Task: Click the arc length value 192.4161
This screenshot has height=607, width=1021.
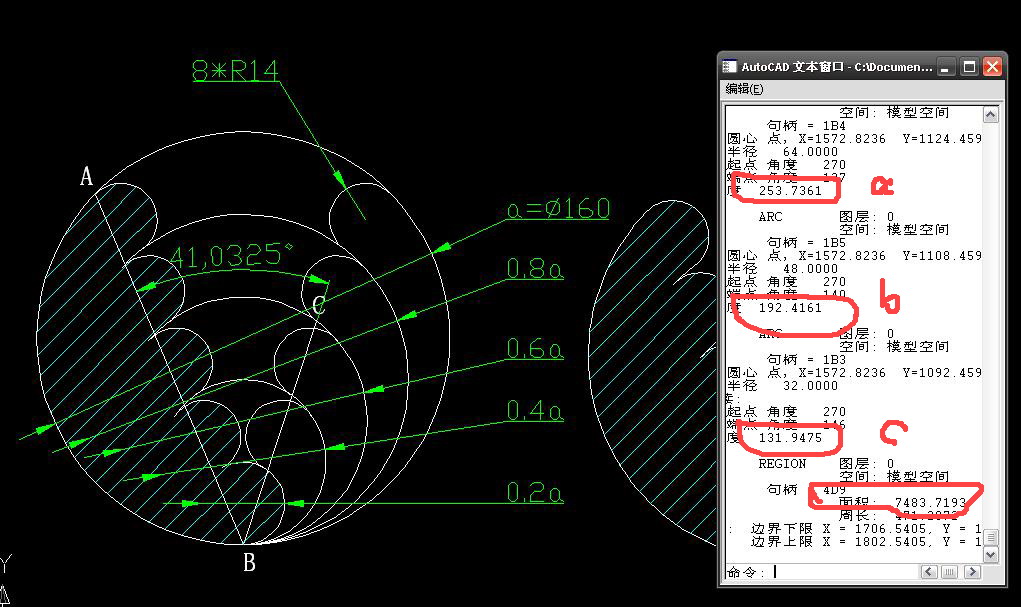Action: point(790,308)
